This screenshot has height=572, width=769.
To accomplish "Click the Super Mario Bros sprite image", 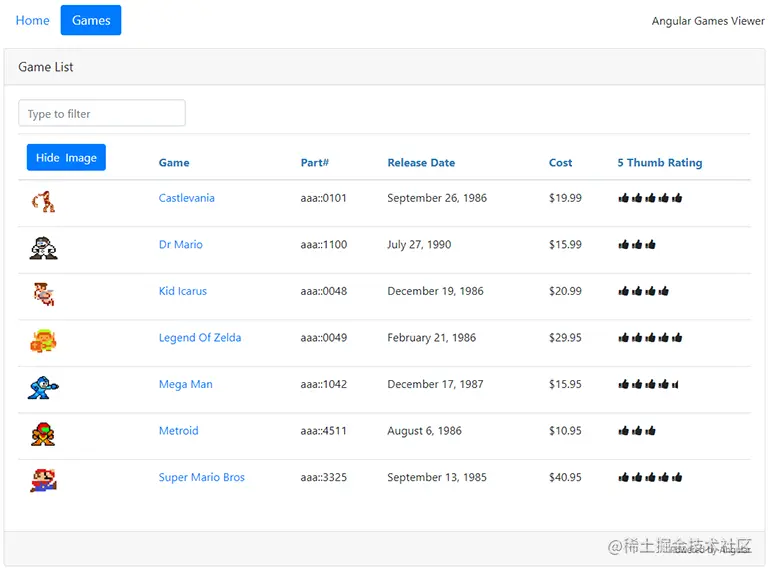I will (x=44, y=481).
